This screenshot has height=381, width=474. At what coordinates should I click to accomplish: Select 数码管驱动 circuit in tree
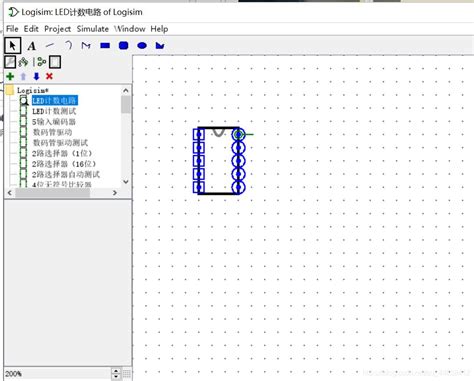tap(52, 132)
